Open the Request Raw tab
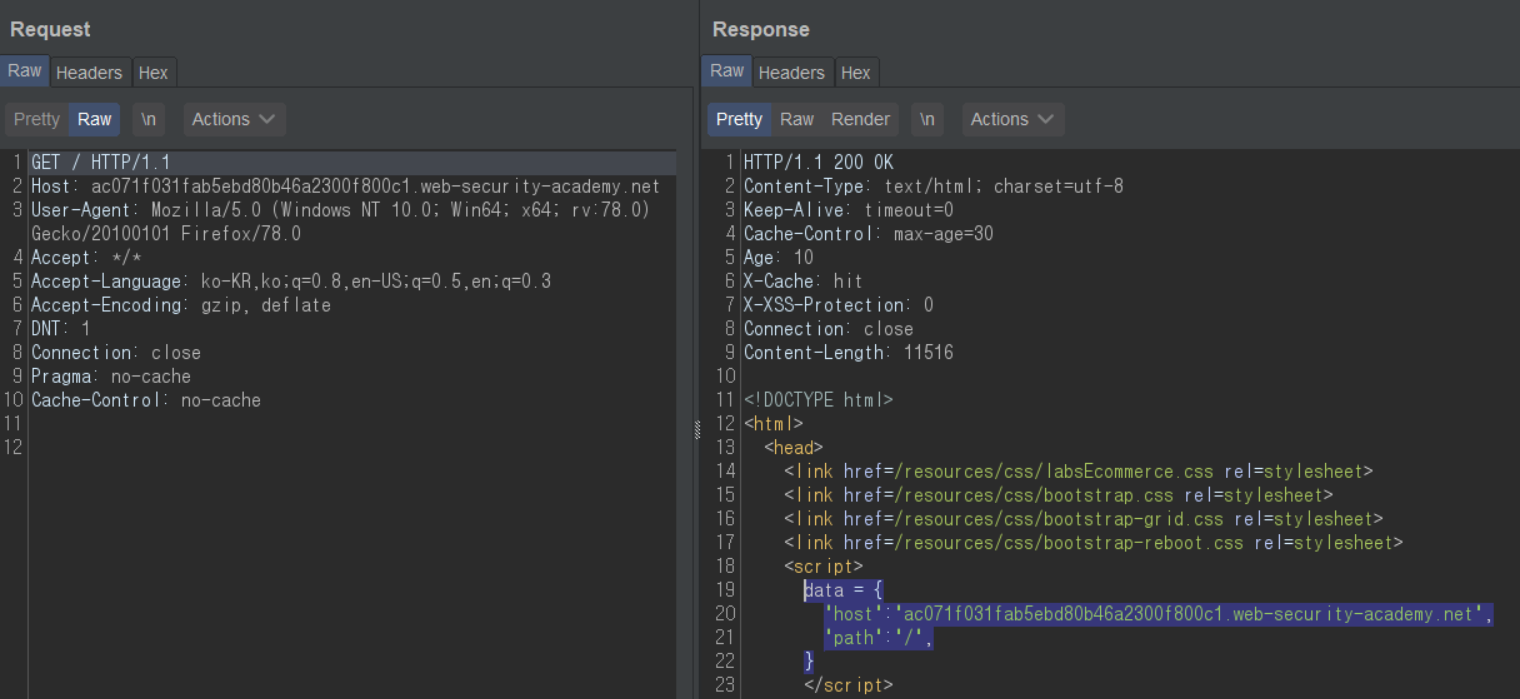 [x=25, y=71]
